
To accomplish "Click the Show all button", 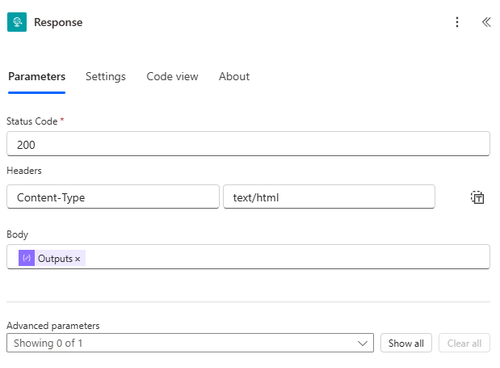I will [406, 343].
